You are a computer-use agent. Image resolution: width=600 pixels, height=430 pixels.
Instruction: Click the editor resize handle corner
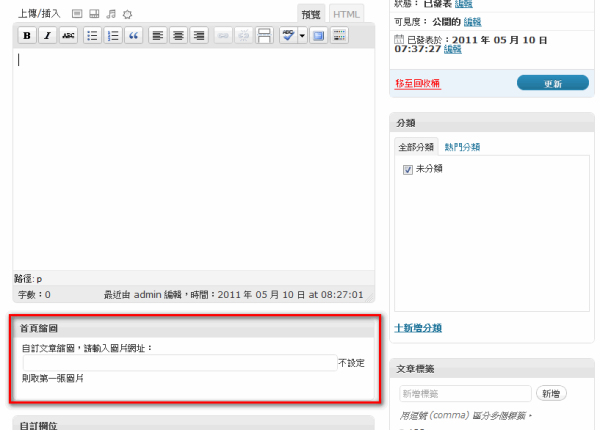click(x=369, y=297)
